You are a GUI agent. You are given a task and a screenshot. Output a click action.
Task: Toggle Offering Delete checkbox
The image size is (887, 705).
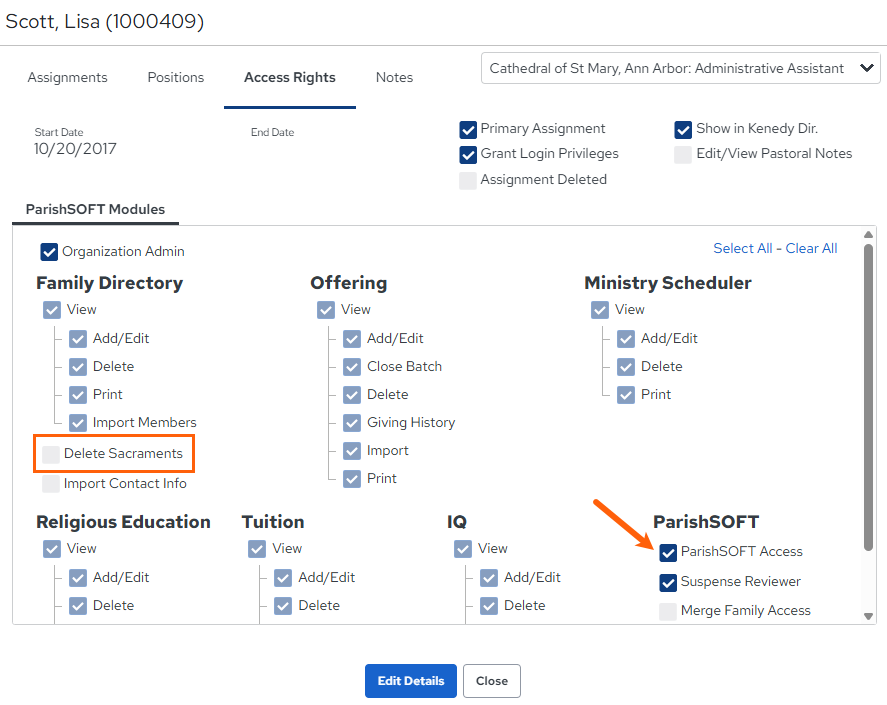pyautogui.click(x=352, y=395)
